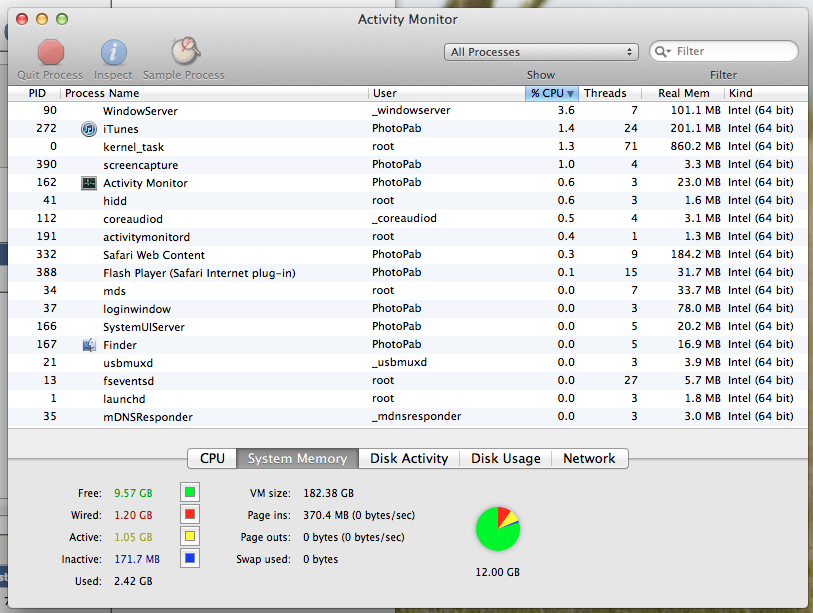Screen dimensions: 813x613
Task: Click the 12.00 GB total memory label
Action: (498, 572)
